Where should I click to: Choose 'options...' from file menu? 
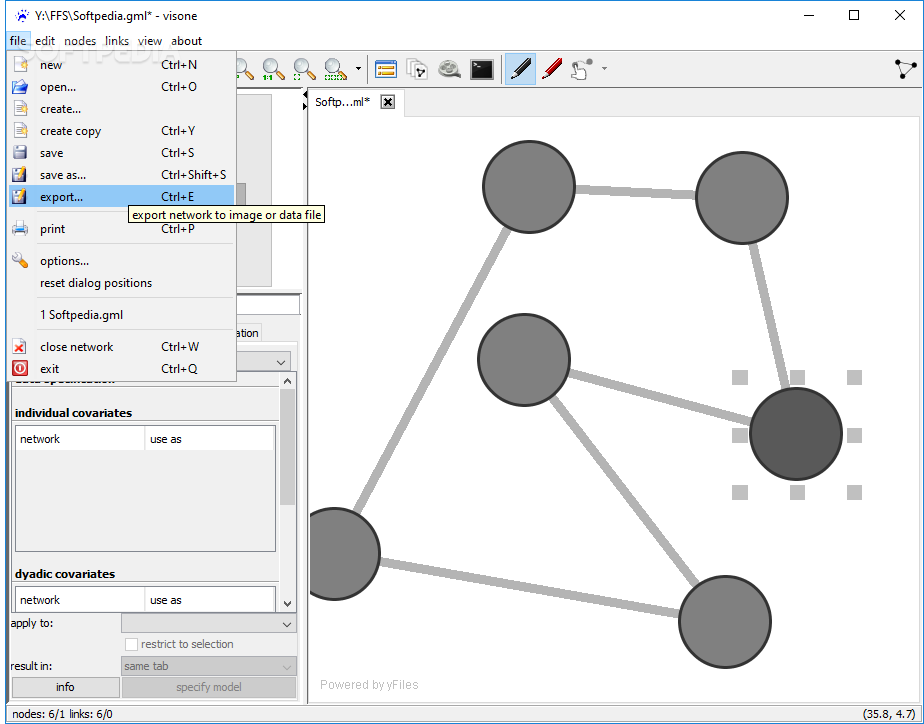pyautogui.click(x=121, y=260)
